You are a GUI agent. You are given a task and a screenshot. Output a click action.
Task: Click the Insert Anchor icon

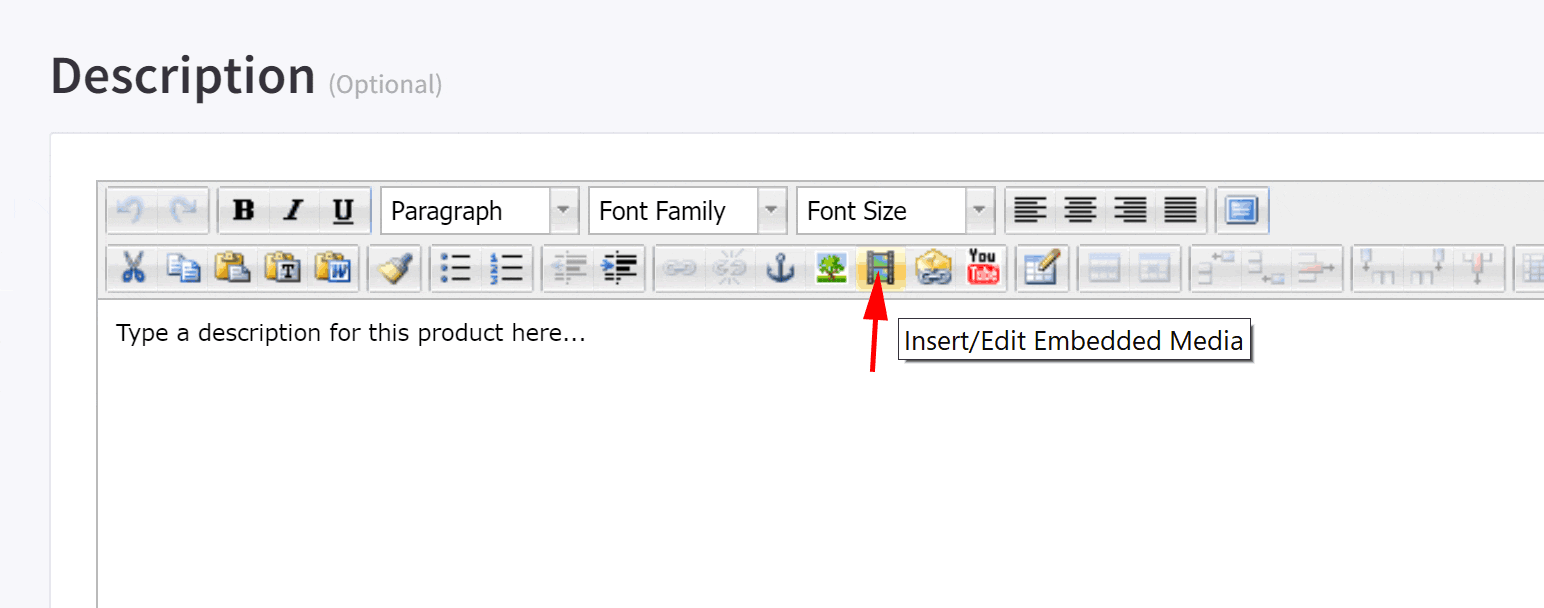[780, 268]
